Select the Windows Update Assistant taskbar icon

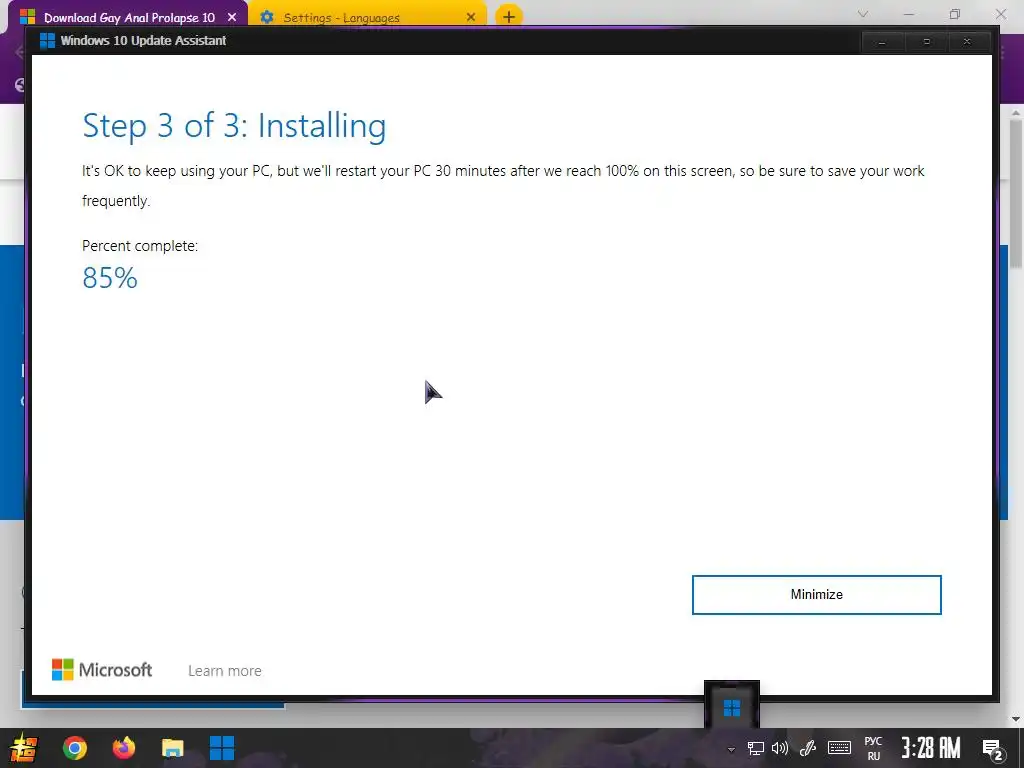click(221, 748)
